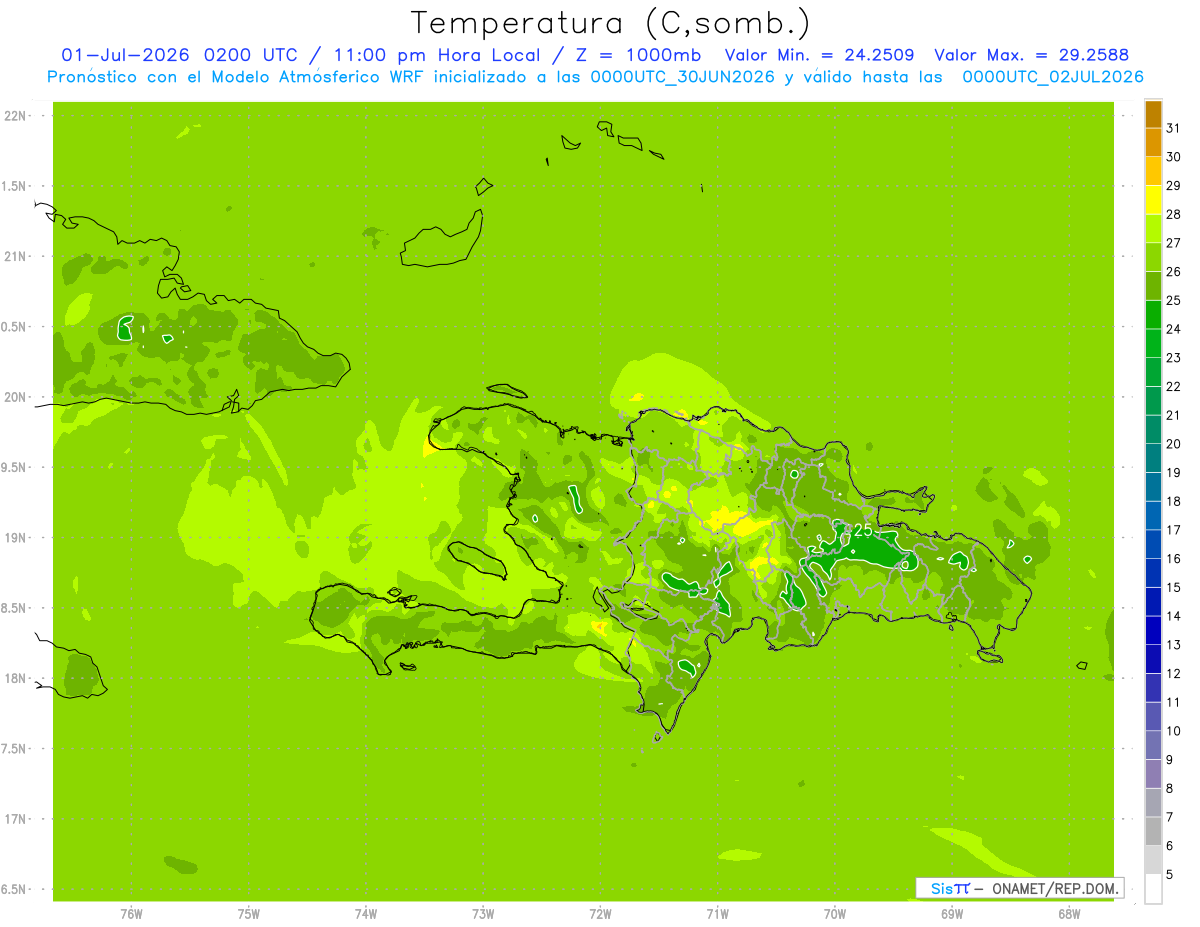Screen dimensions: 1200x927
Task: Pick the blue colorbar swatch between 16 and 17
Action: [1153, 544]
